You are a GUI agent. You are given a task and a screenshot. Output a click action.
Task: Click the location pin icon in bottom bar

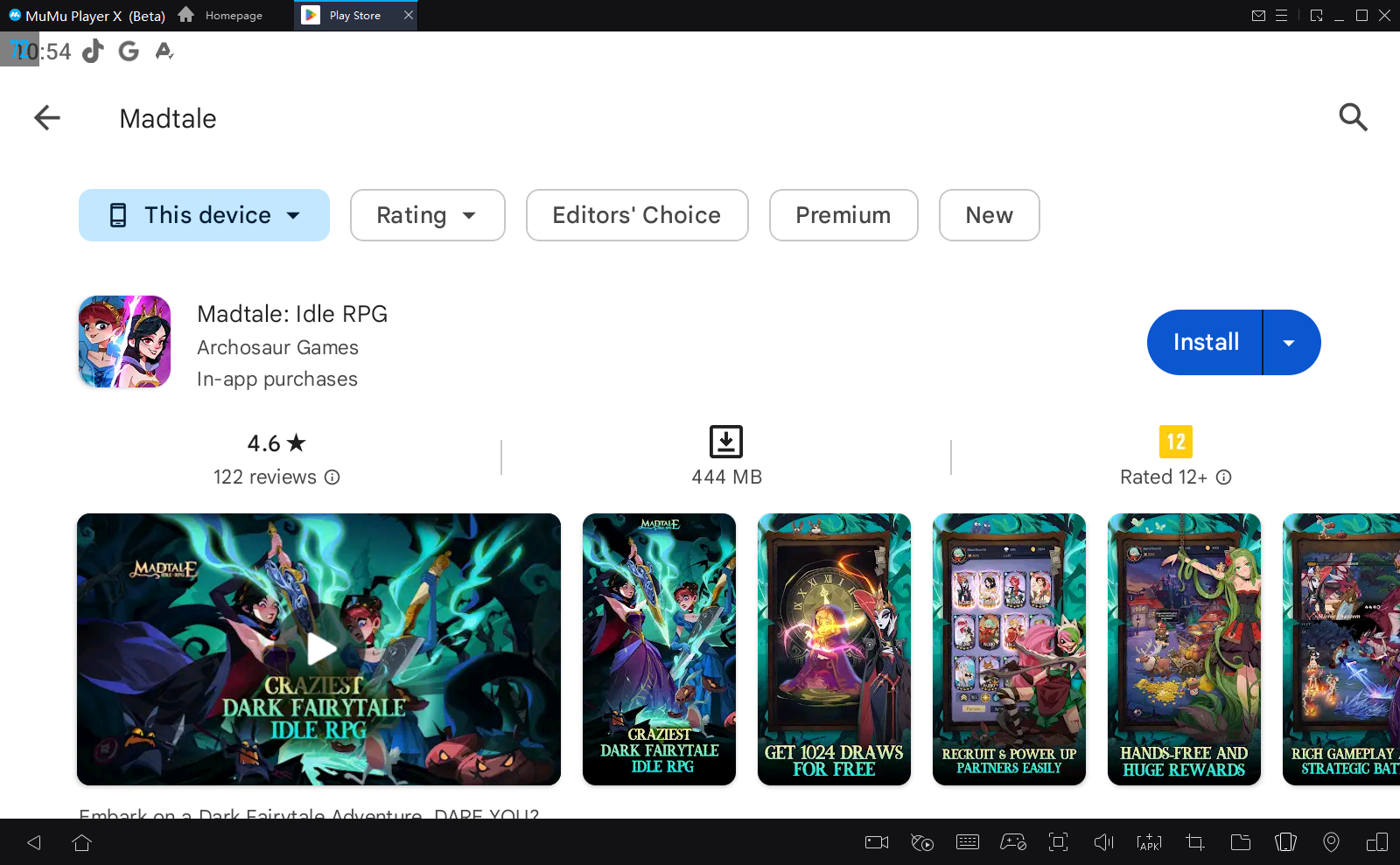(1331, 842)
